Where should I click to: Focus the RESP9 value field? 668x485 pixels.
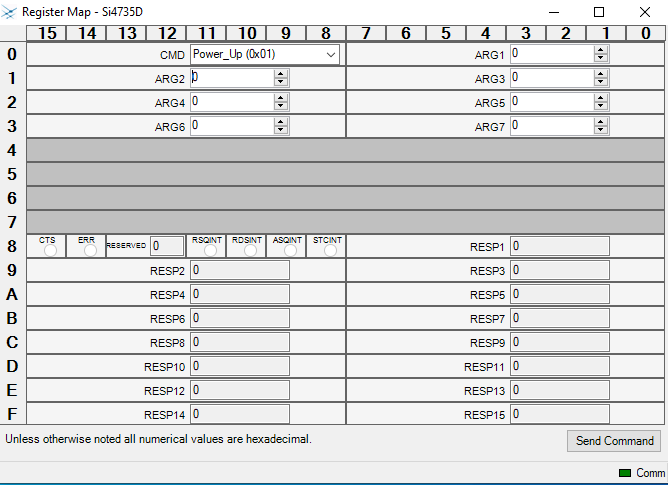click(560, 342)
